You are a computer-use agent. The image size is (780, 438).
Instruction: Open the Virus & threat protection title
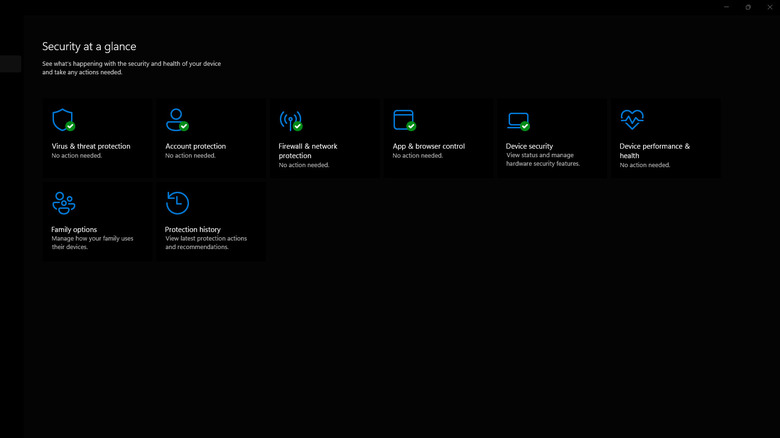[91, 146]
